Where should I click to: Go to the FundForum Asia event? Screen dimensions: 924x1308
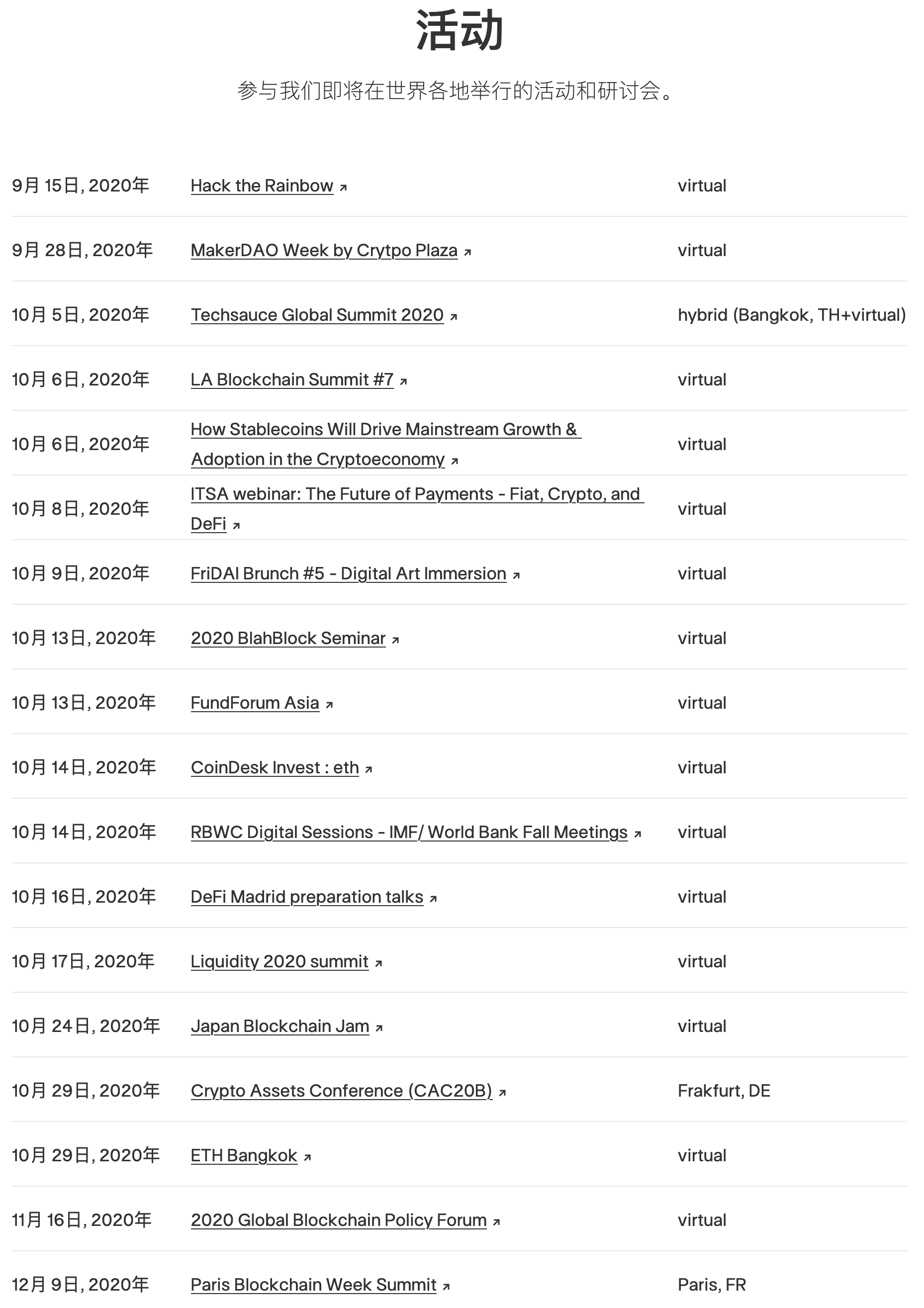click(255, 703)
